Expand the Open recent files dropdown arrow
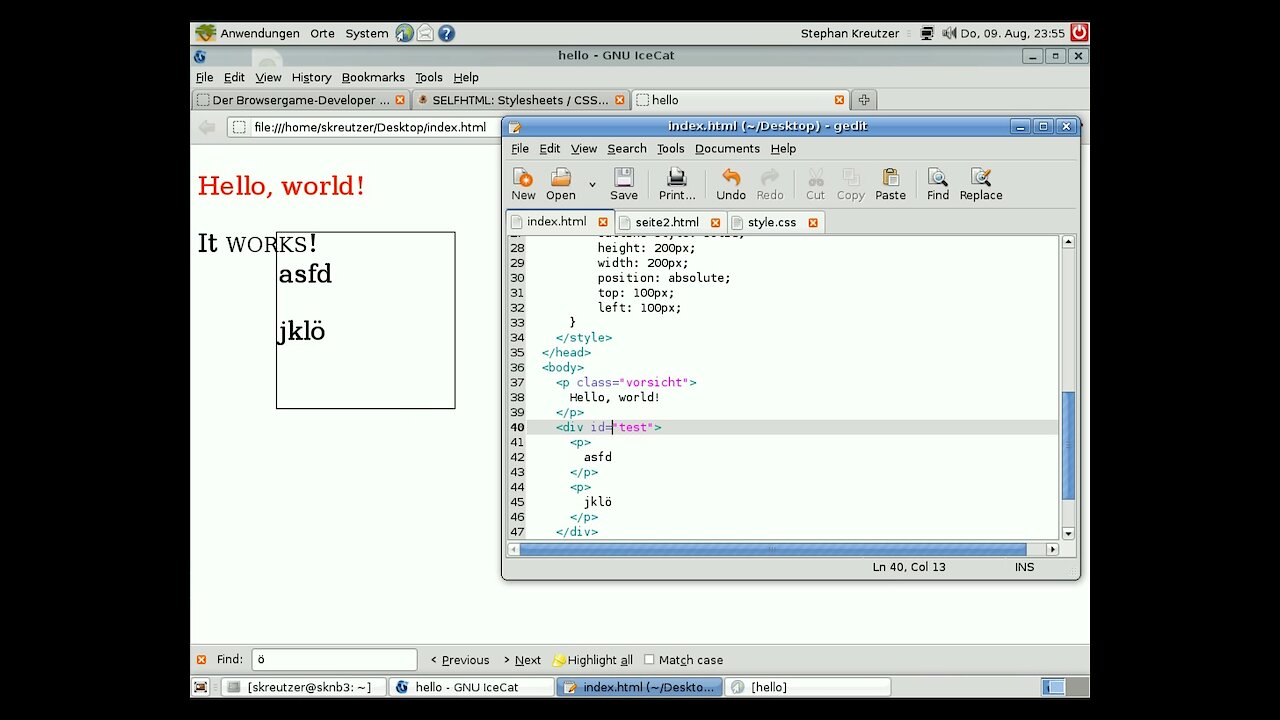Screen dimensions: 1280x720 (592, 184)
